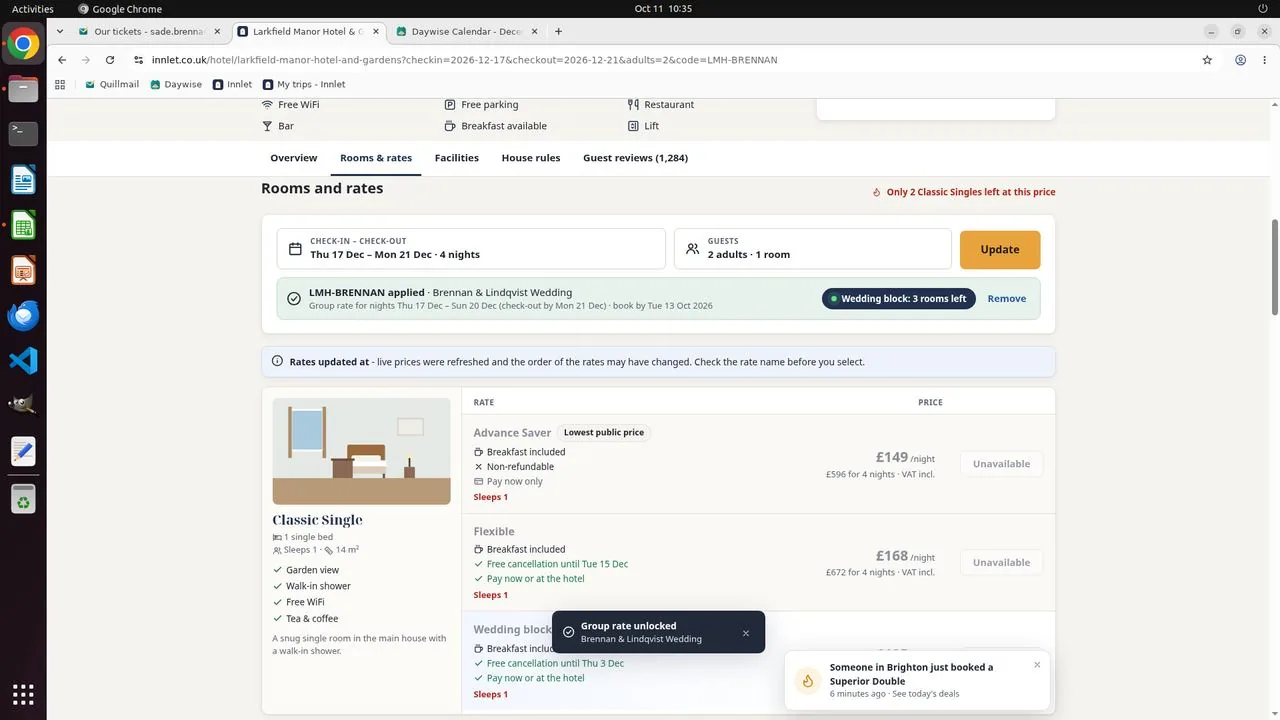Switch to the Daywise Calendar browser tab
Image resolution: width=1280 pixels, height=720 pixels.
(466, 31)
